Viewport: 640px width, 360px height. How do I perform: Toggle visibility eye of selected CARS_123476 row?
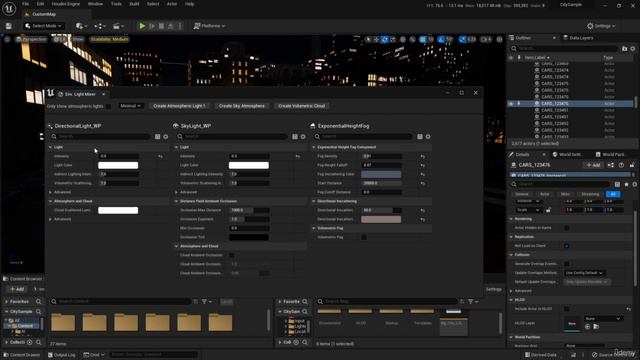point(511,104)
